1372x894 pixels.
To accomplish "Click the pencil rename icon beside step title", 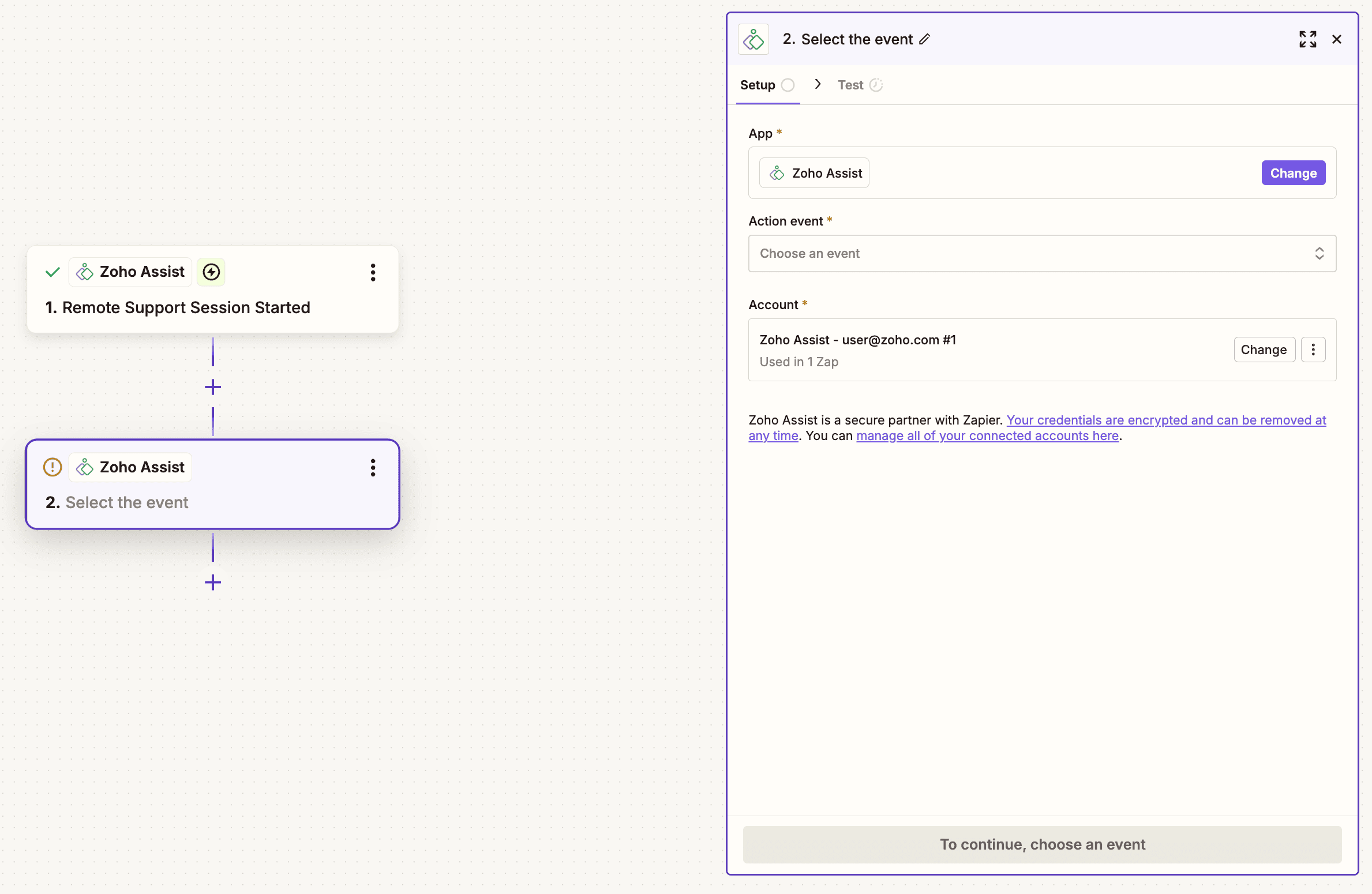I will point(925,39).
